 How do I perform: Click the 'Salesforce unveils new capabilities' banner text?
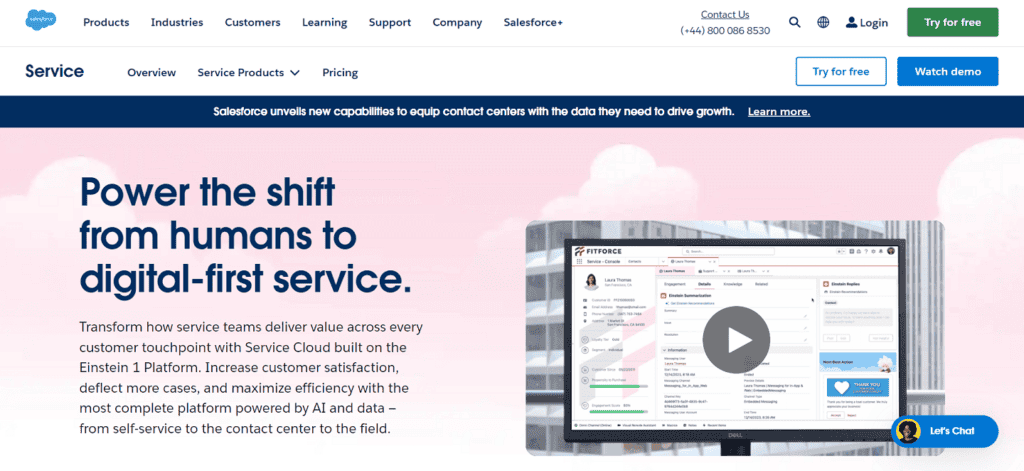point(473,112)
